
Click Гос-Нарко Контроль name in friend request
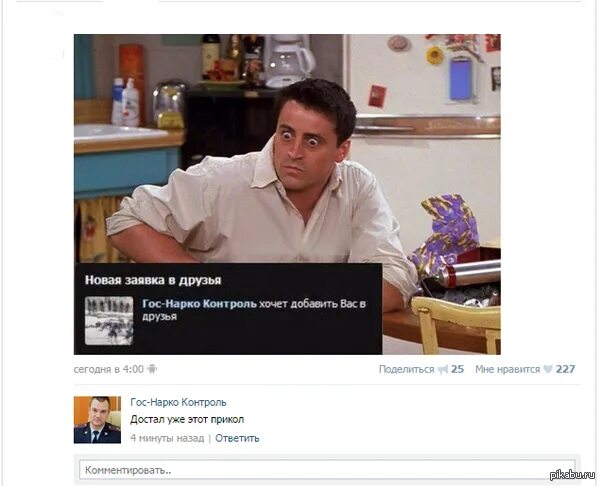(x=199, y=304)
